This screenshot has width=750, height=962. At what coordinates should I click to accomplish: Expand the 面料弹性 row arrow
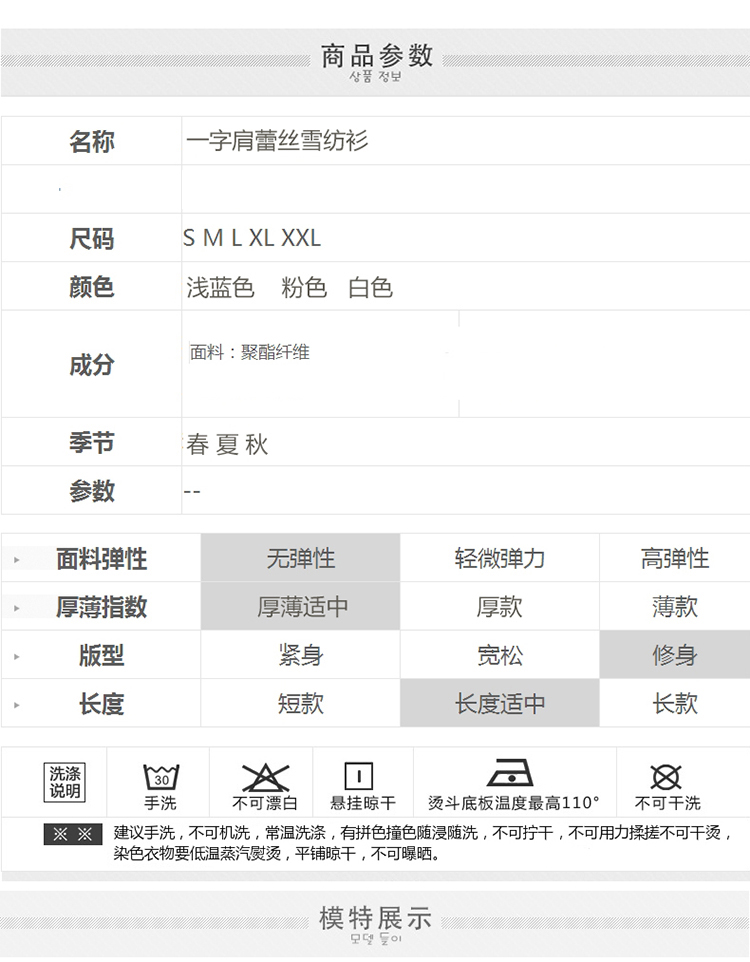[x=17, y=559]
